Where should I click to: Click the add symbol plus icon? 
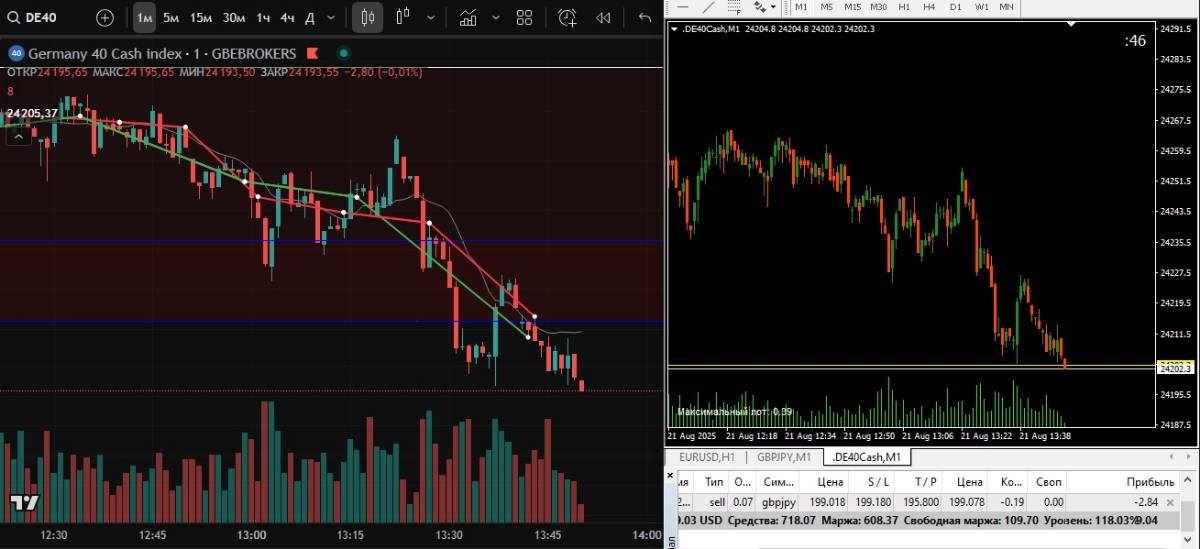tap(105, 17)
